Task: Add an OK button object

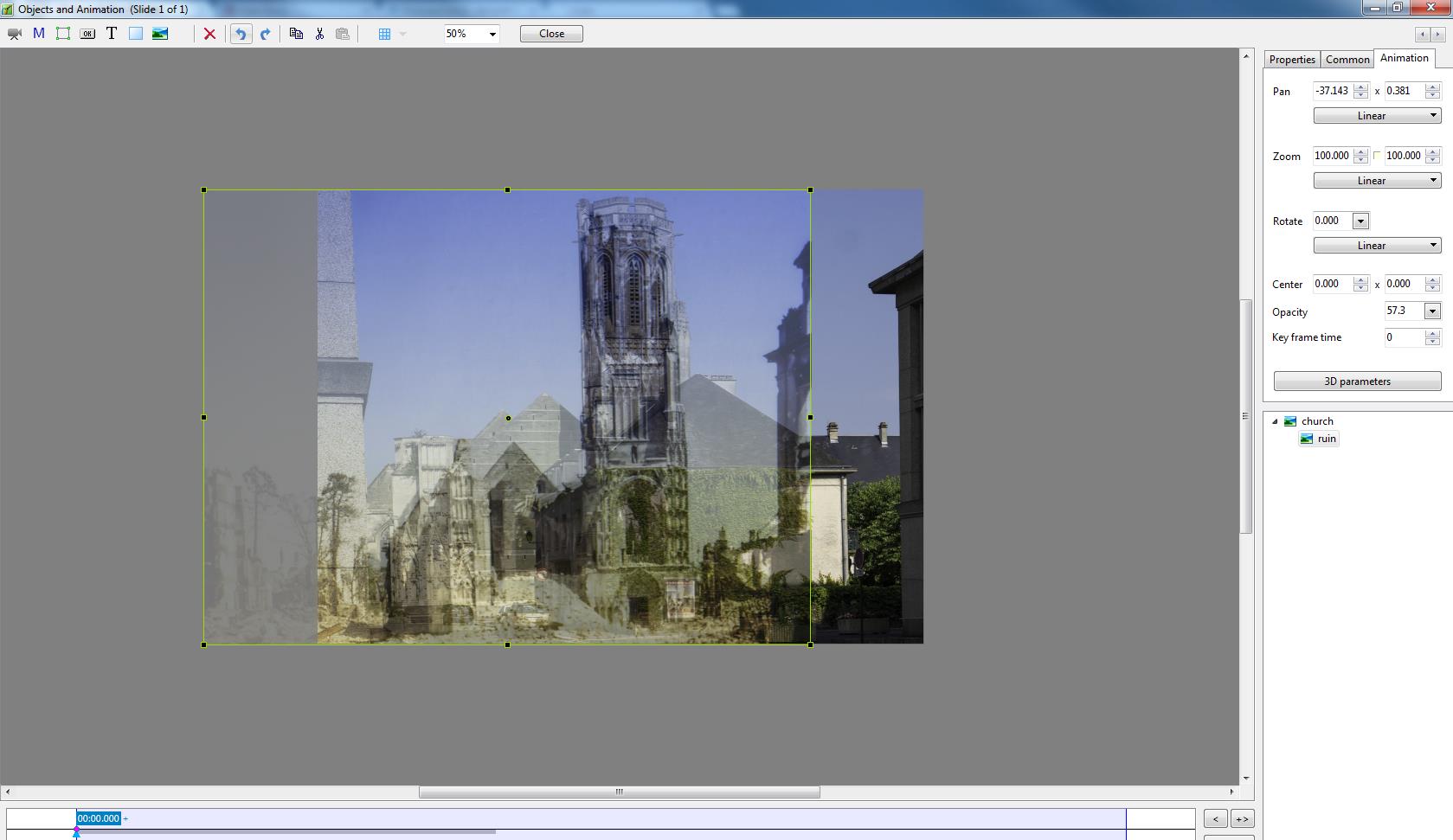Action: pos(87,34)
